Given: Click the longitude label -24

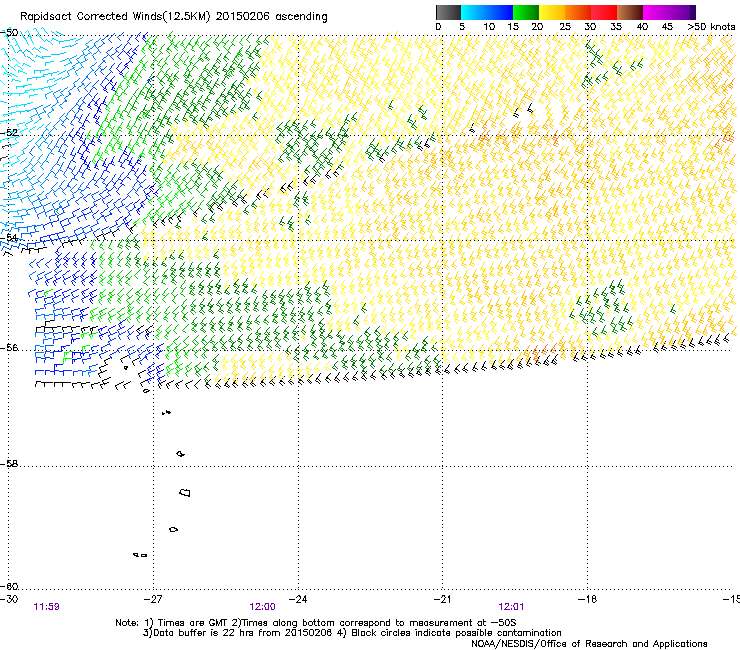Looking at the screenshot, I should 298,599.
